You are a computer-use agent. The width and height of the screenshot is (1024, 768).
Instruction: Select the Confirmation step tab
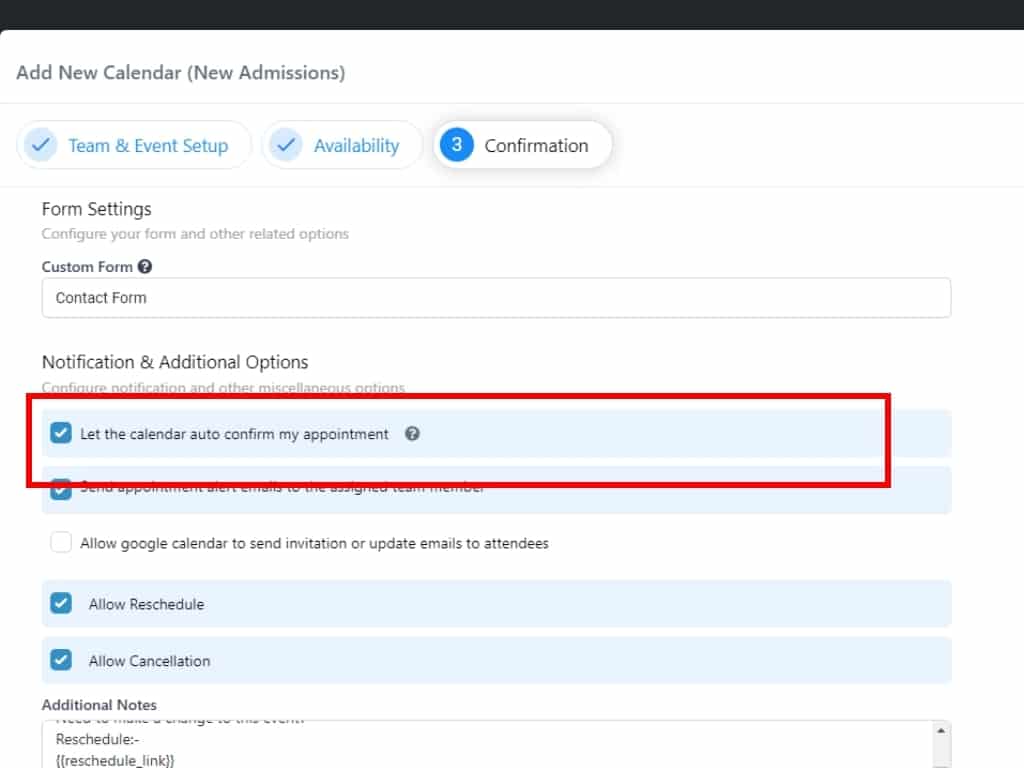(536, 146)
